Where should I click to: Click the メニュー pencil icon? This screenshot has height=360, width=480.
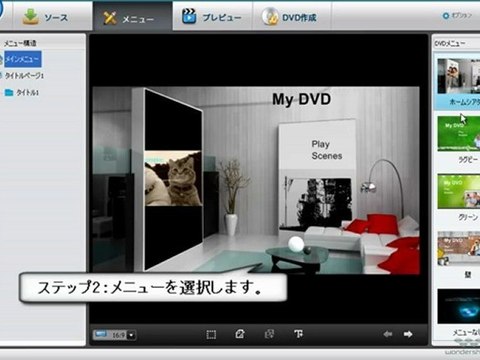tap(110, 18)
